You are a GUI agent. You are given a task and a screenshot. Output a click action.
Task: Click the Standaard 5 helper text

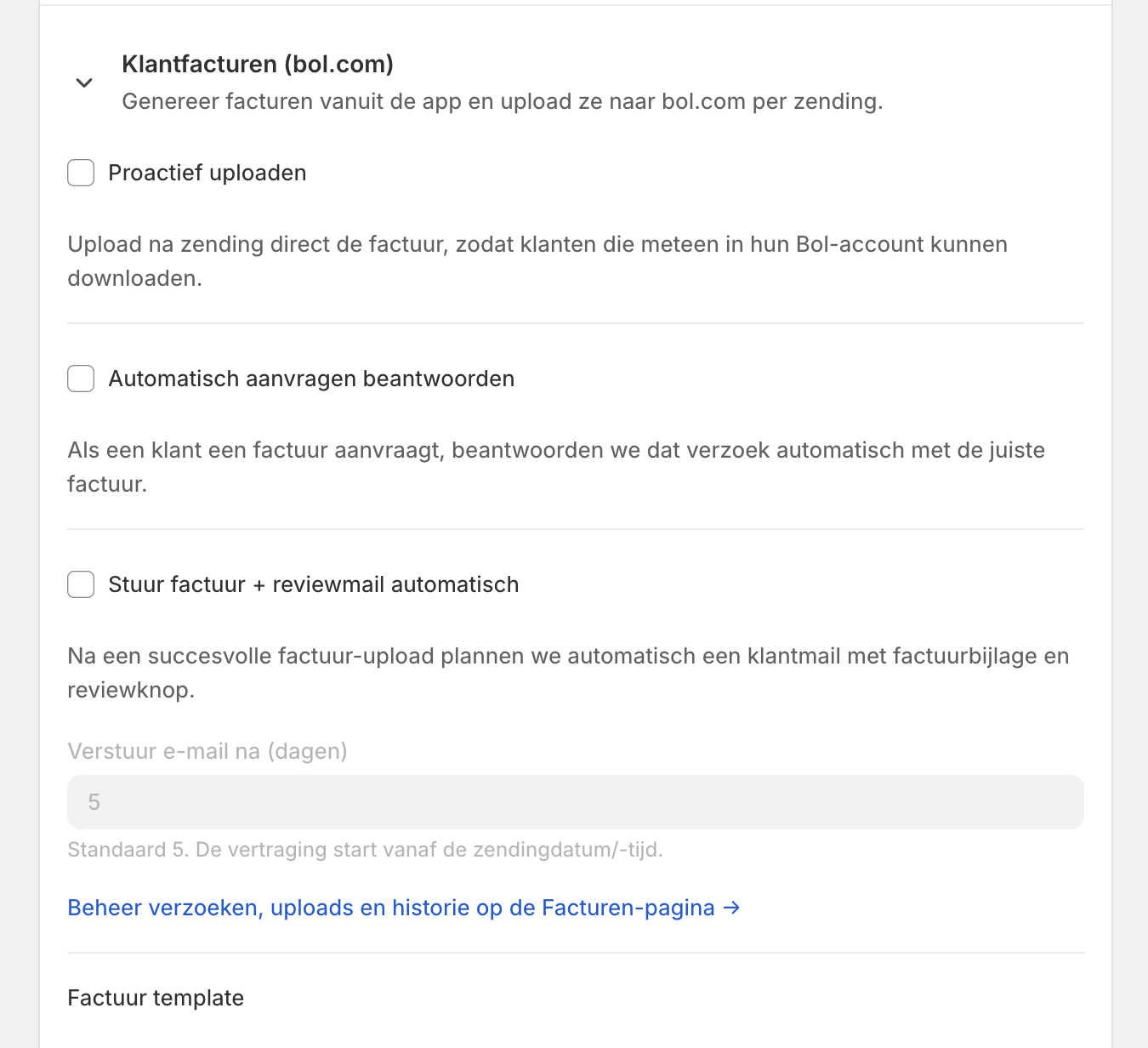tap(365, 850)
